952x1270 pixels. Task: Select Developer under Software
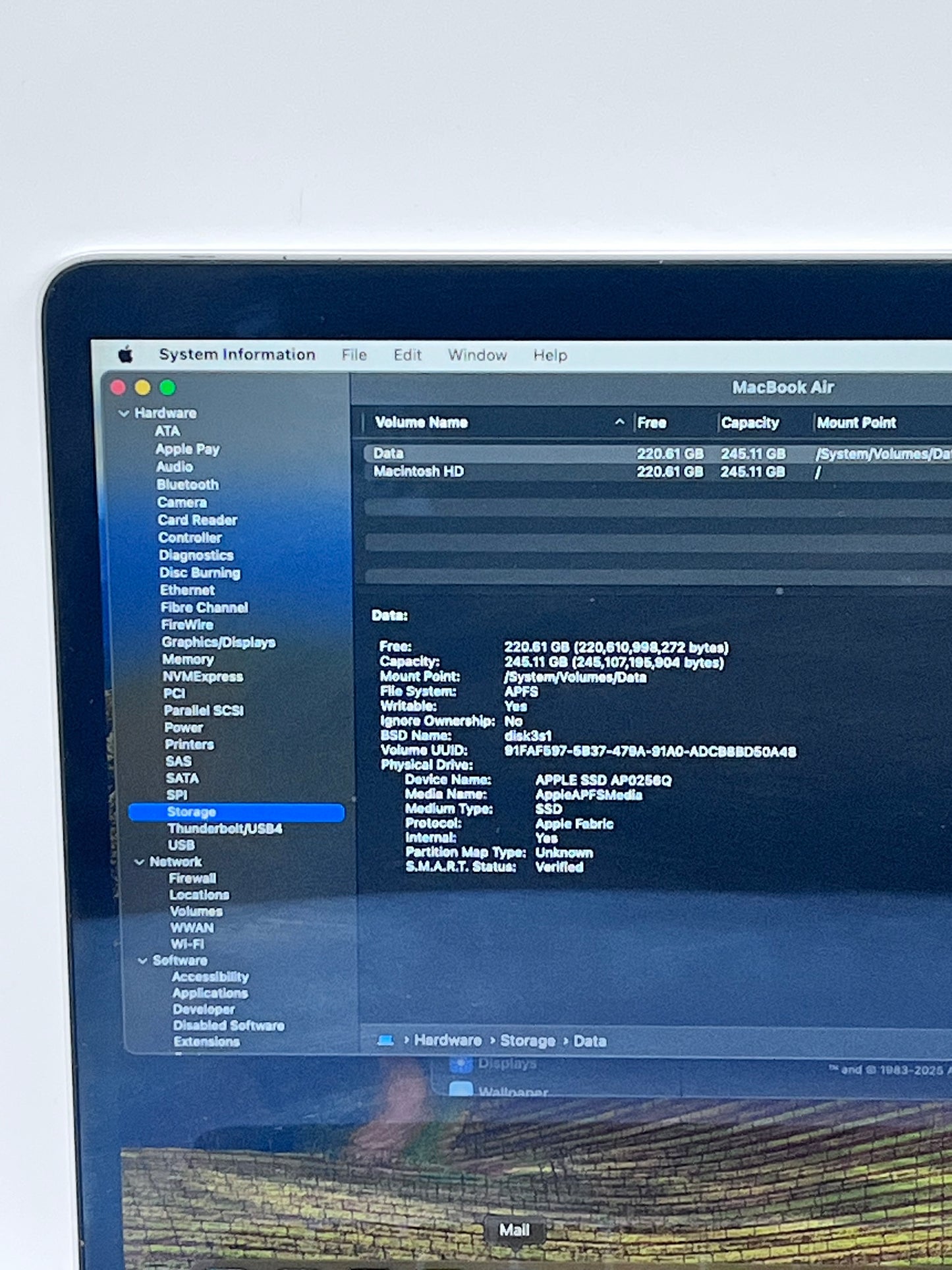(x=204, y=1010)
